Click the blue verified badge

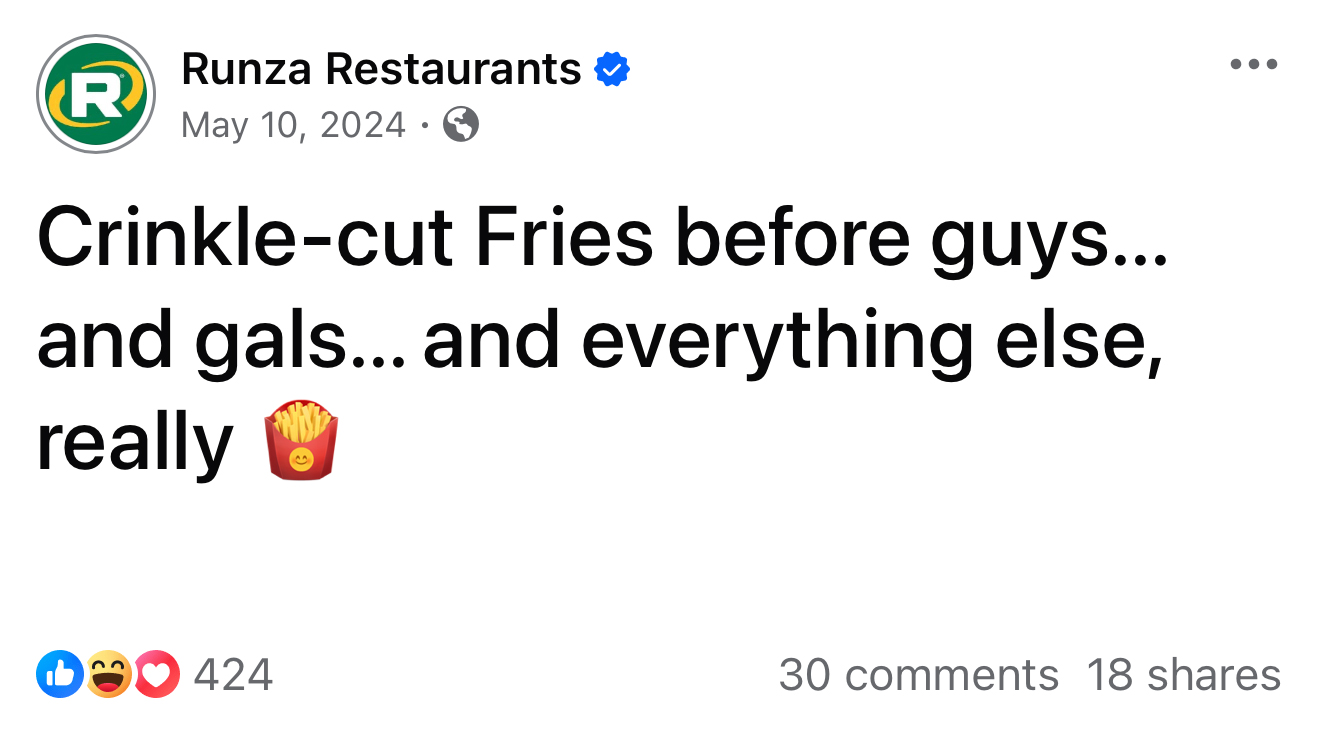[612, 70]
